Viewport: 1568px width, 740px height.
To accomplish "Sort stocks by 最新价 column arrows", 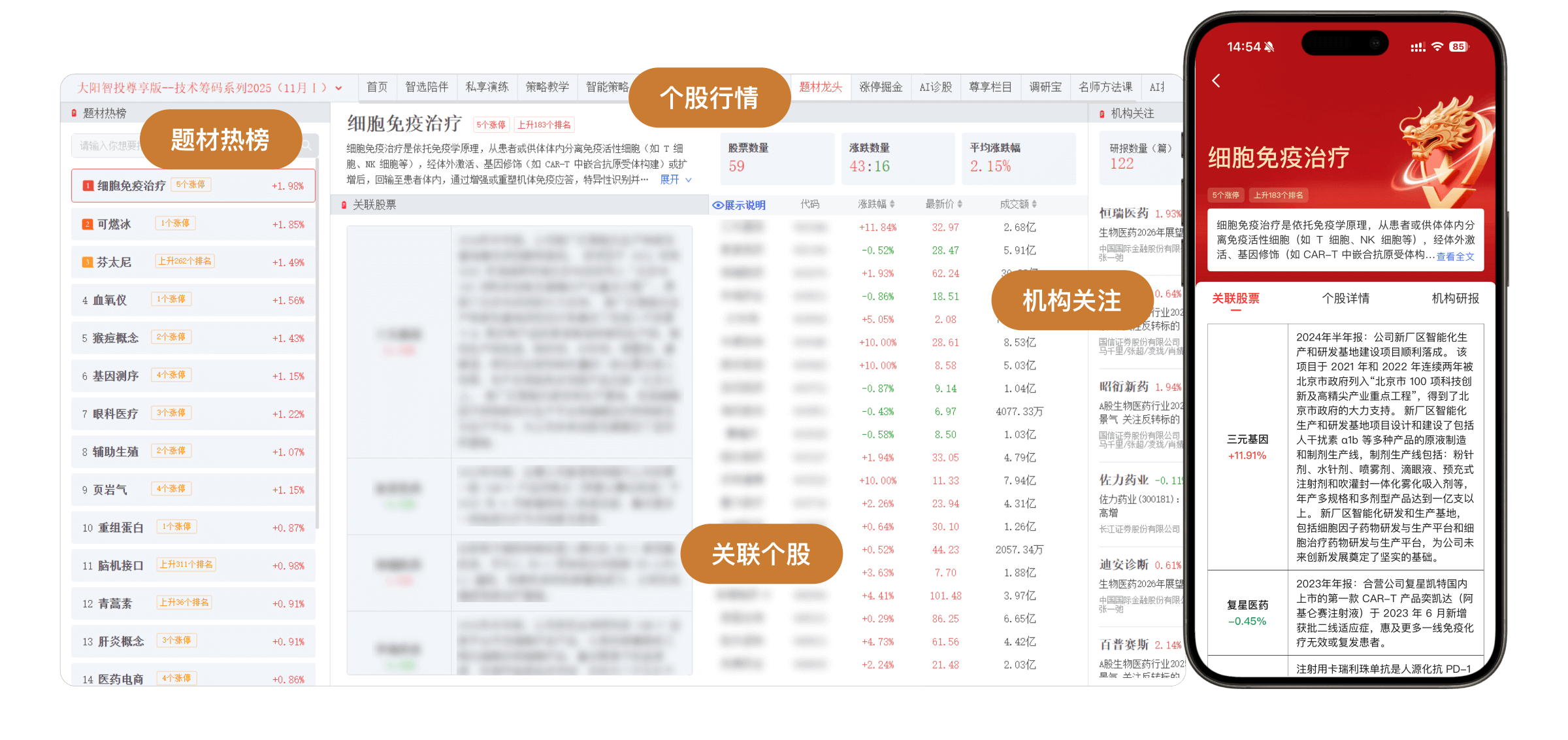I will (x=960, y=205).
